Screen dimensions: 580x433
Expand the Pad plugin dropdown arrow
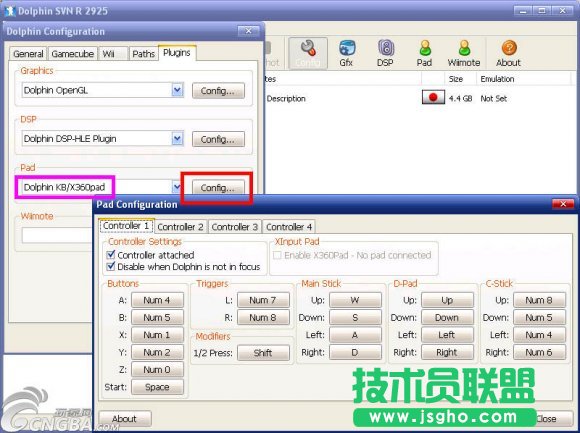[x=176, y=187]
